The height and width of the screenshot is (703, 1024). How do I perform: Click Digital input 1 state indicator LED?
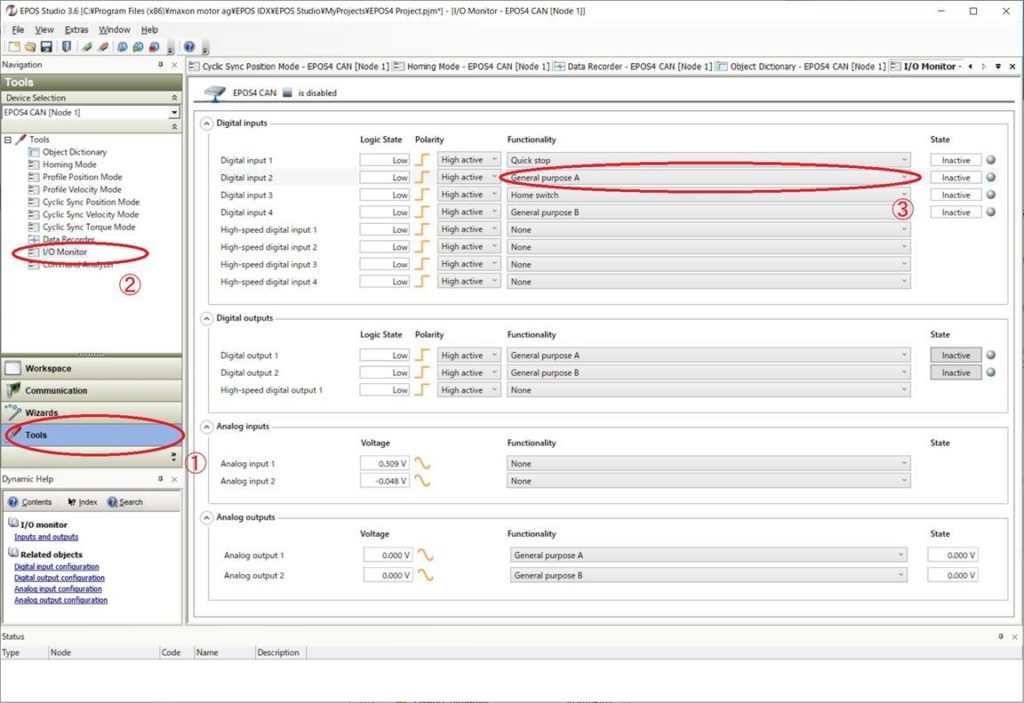pos(990,160)
